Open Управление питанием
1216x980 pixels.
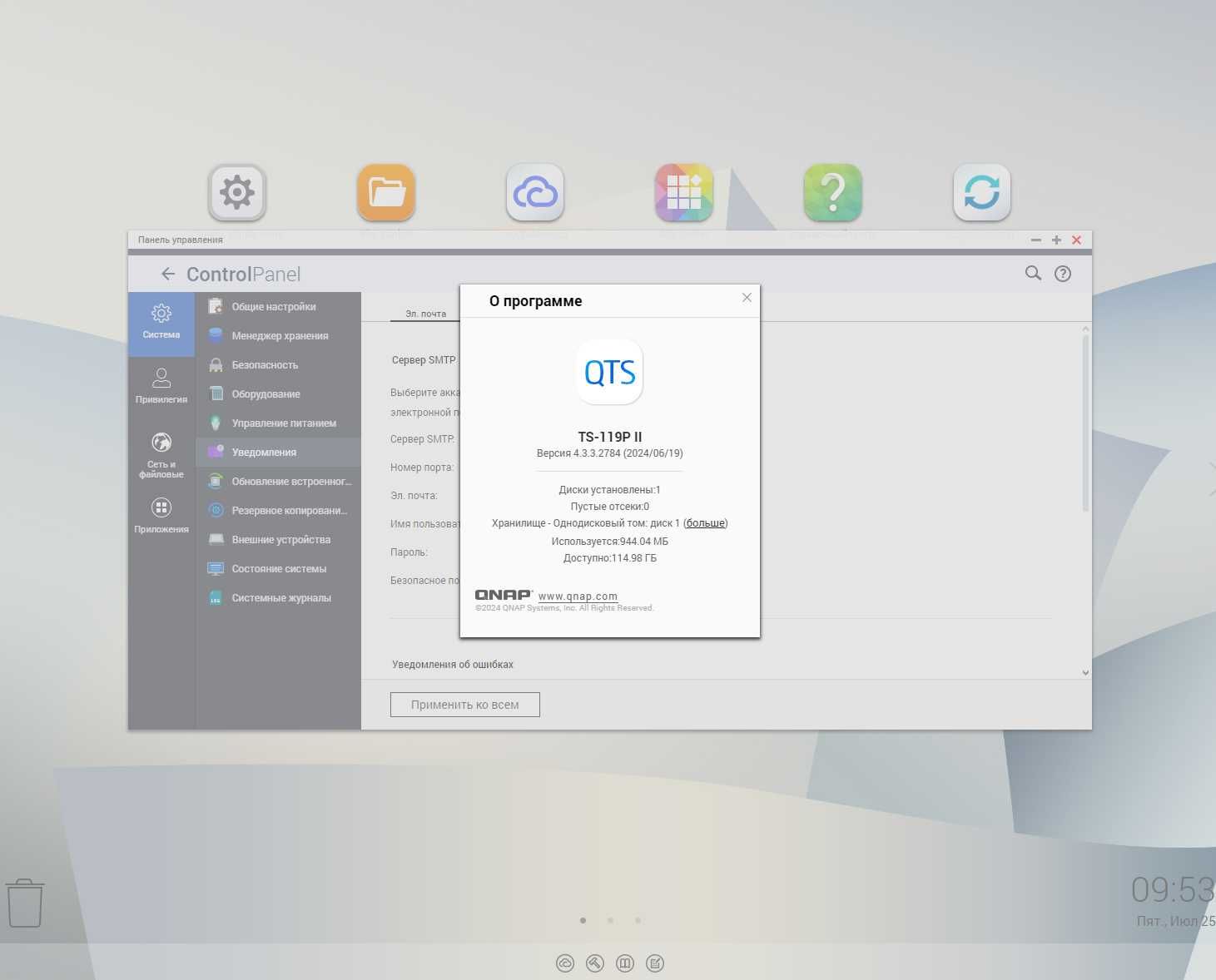[278, 423]
